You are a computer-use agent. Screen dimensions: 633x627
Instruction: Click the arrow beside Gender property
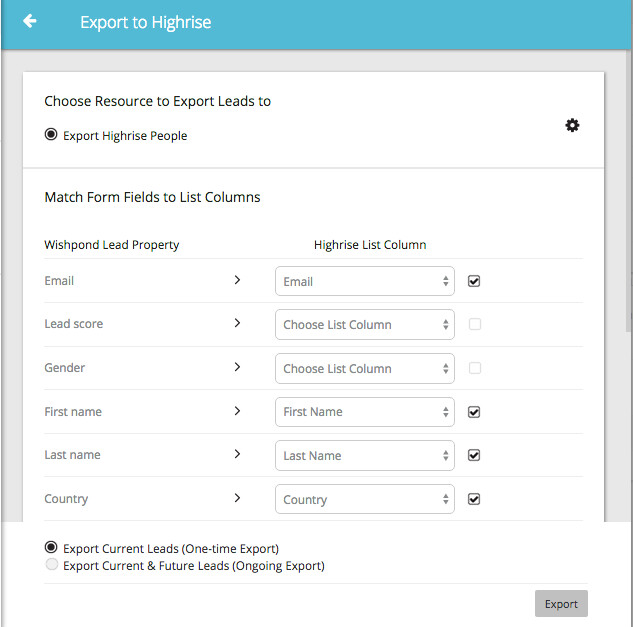[237, 367]
